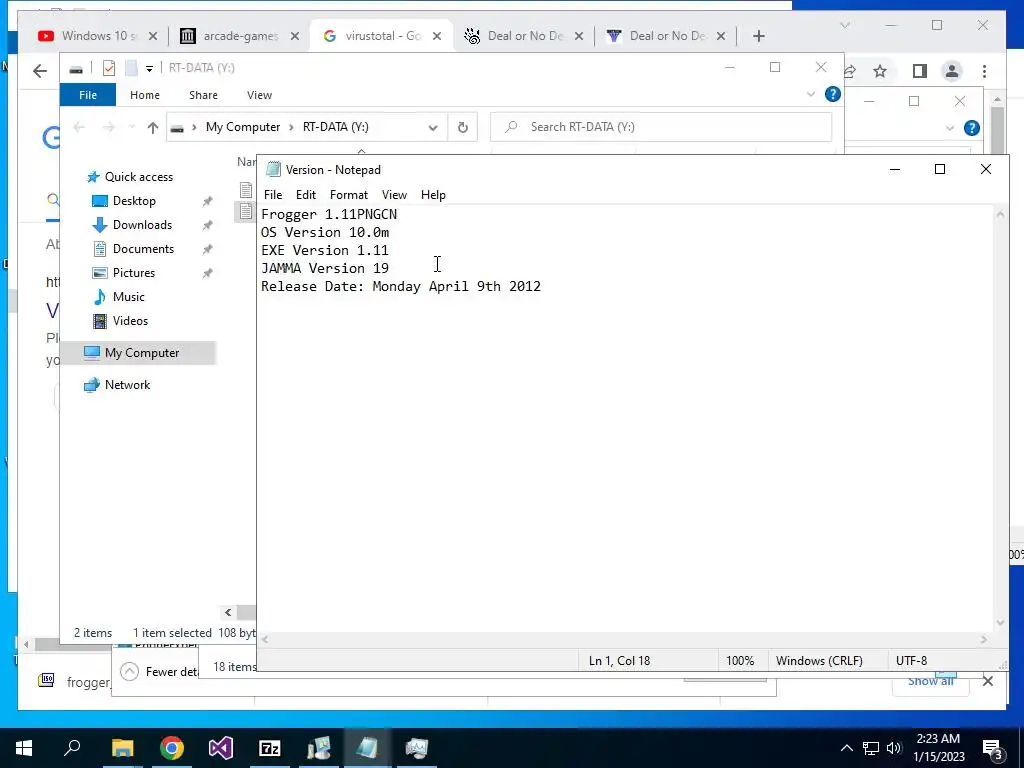Image resolution: width=1024 pixels, height=768 pixels.
Task: Open the Chrome profile avatar
Action: click(952, 71)
